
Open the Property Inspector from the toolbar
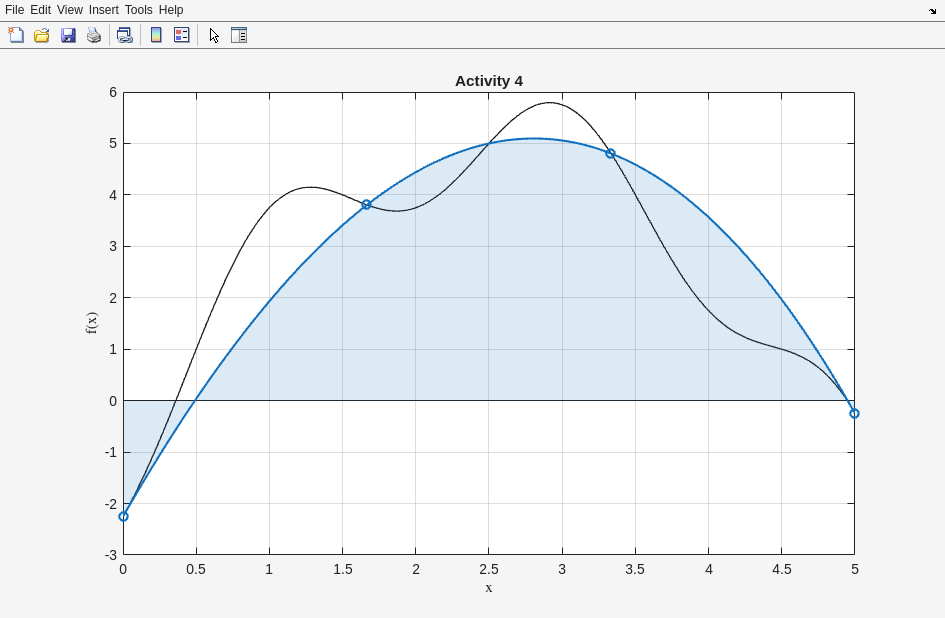coord(239,35)
